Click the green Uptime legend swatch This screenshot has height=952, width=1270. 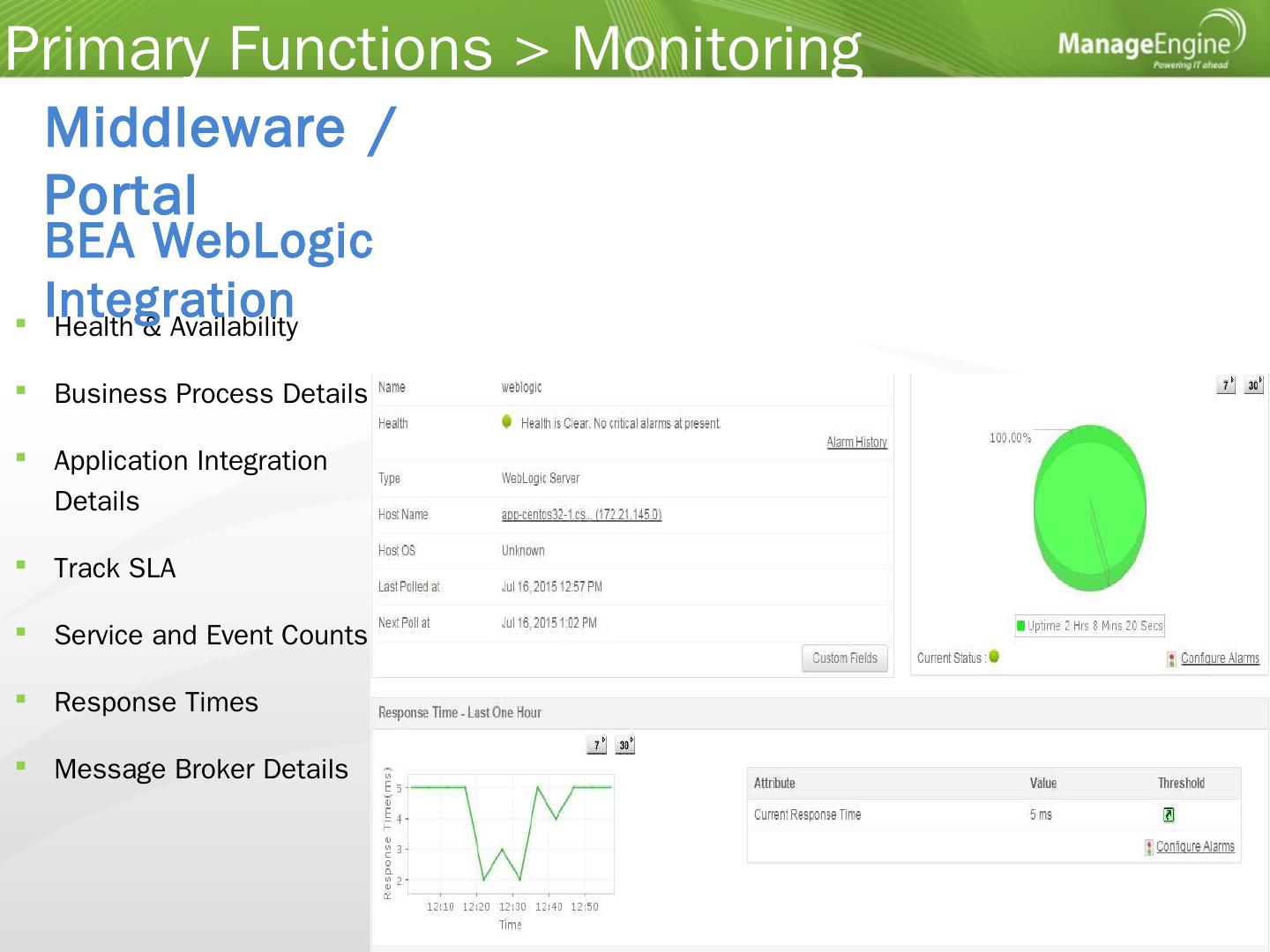coord(1021,626)
